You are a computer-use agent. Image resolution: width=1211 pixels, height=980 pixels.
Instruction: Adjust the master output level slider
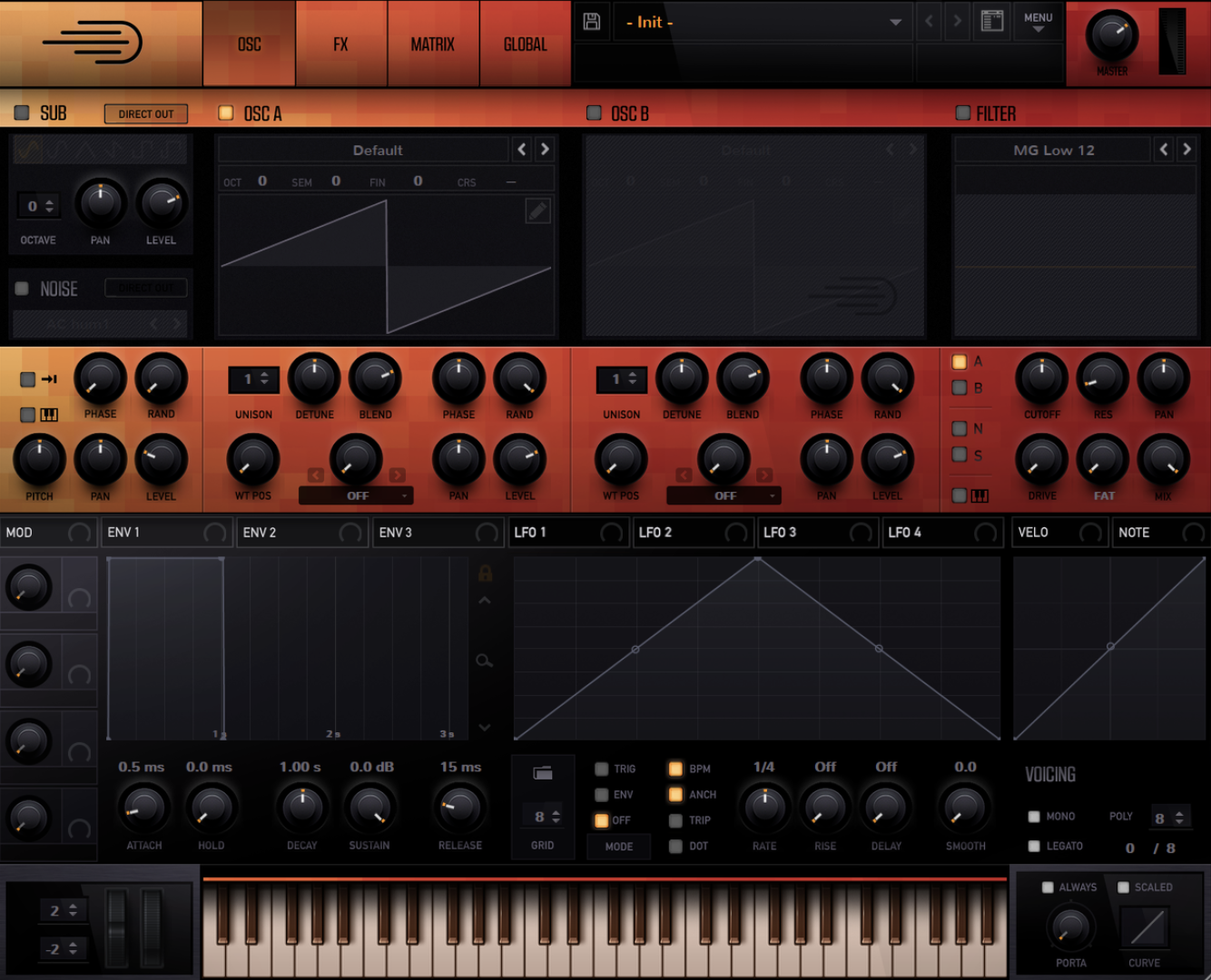click(1174, 41)
